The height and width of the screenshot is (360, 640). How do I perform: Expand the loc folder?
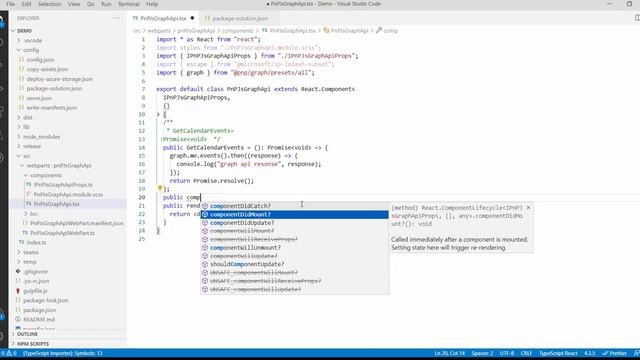[x=68, y=213]
